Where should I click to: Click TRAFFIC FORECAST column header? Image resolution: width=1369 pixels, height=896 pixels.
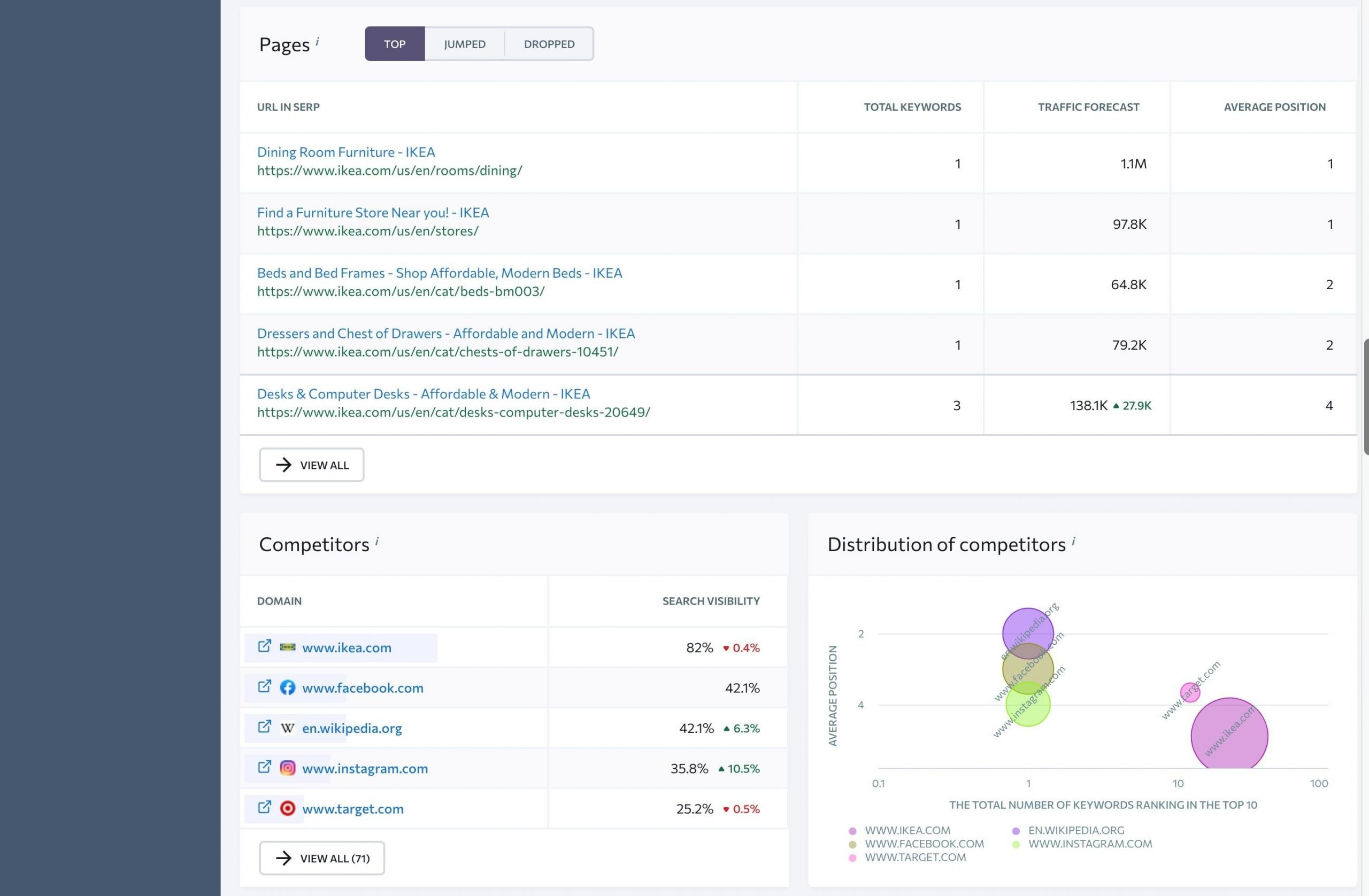(1088, 107)
